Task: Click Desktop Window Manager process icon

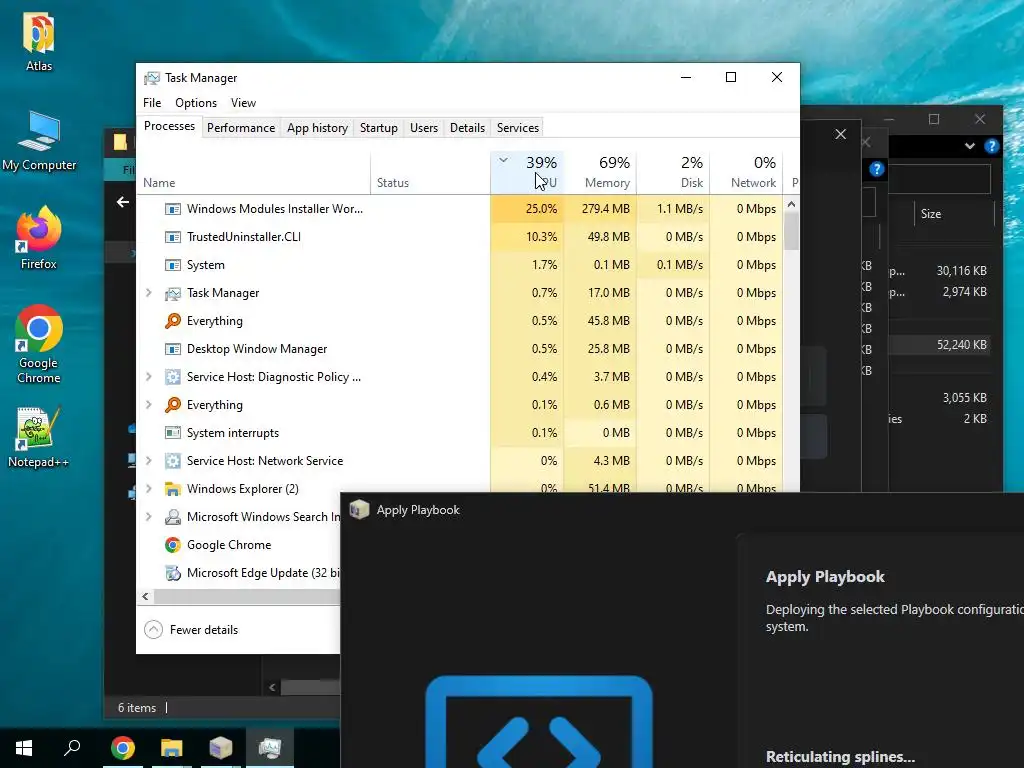Action: point(172,349)
